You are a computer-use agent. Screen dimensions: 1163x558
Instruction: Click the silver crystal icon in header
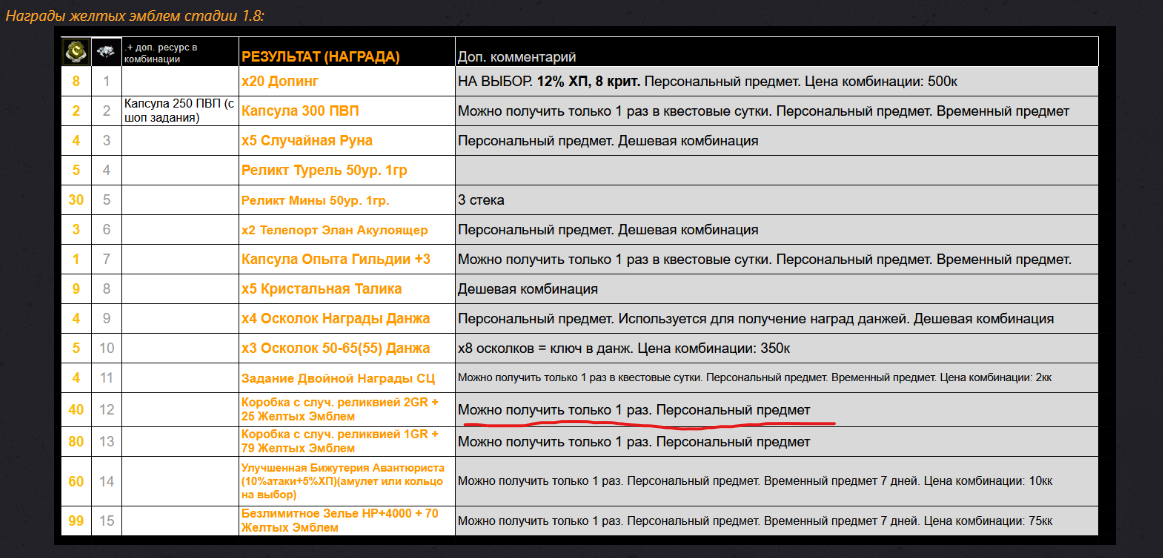106,51
